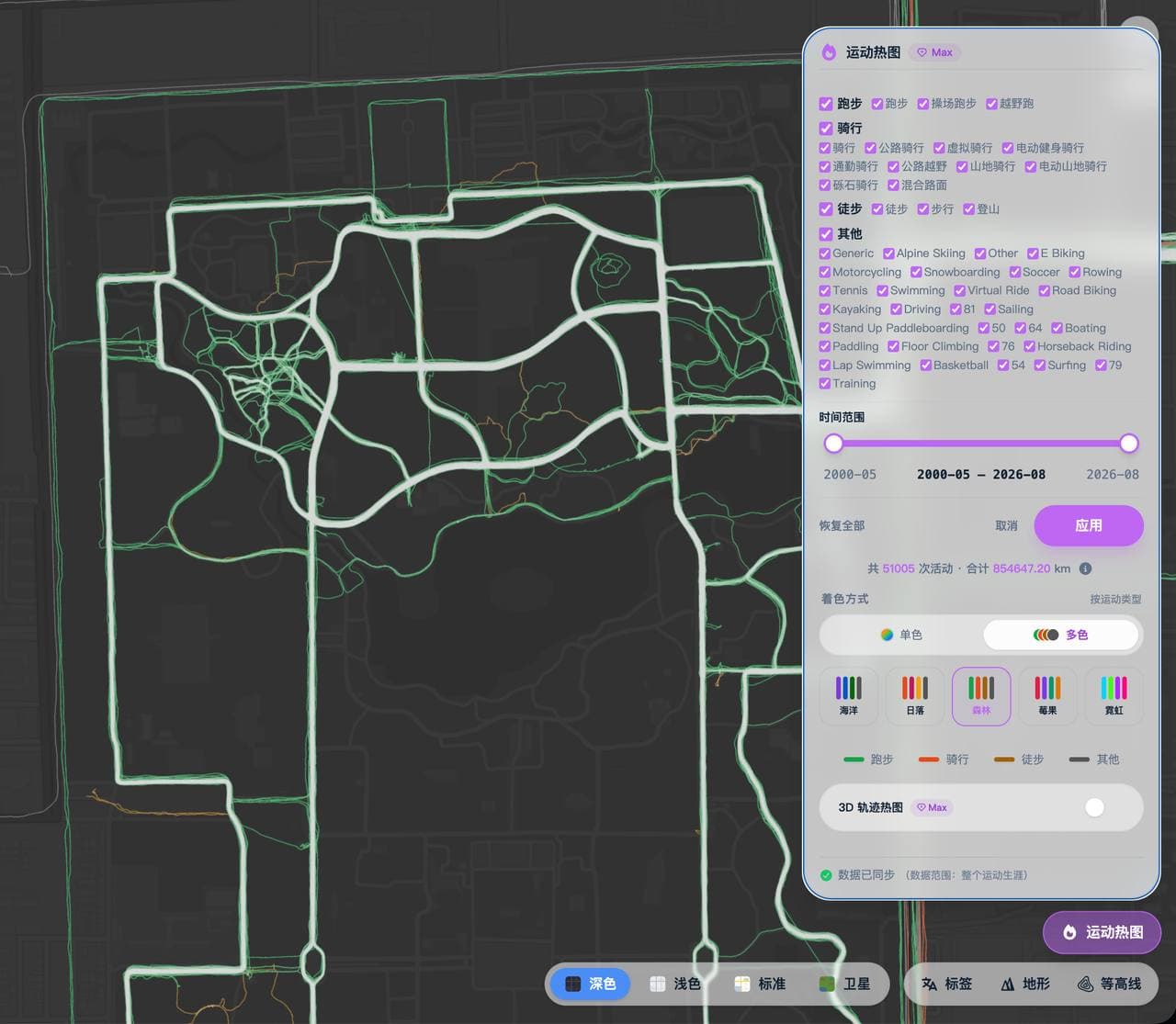Click the Max badge beside 运动热图 title

coord(934,52)
